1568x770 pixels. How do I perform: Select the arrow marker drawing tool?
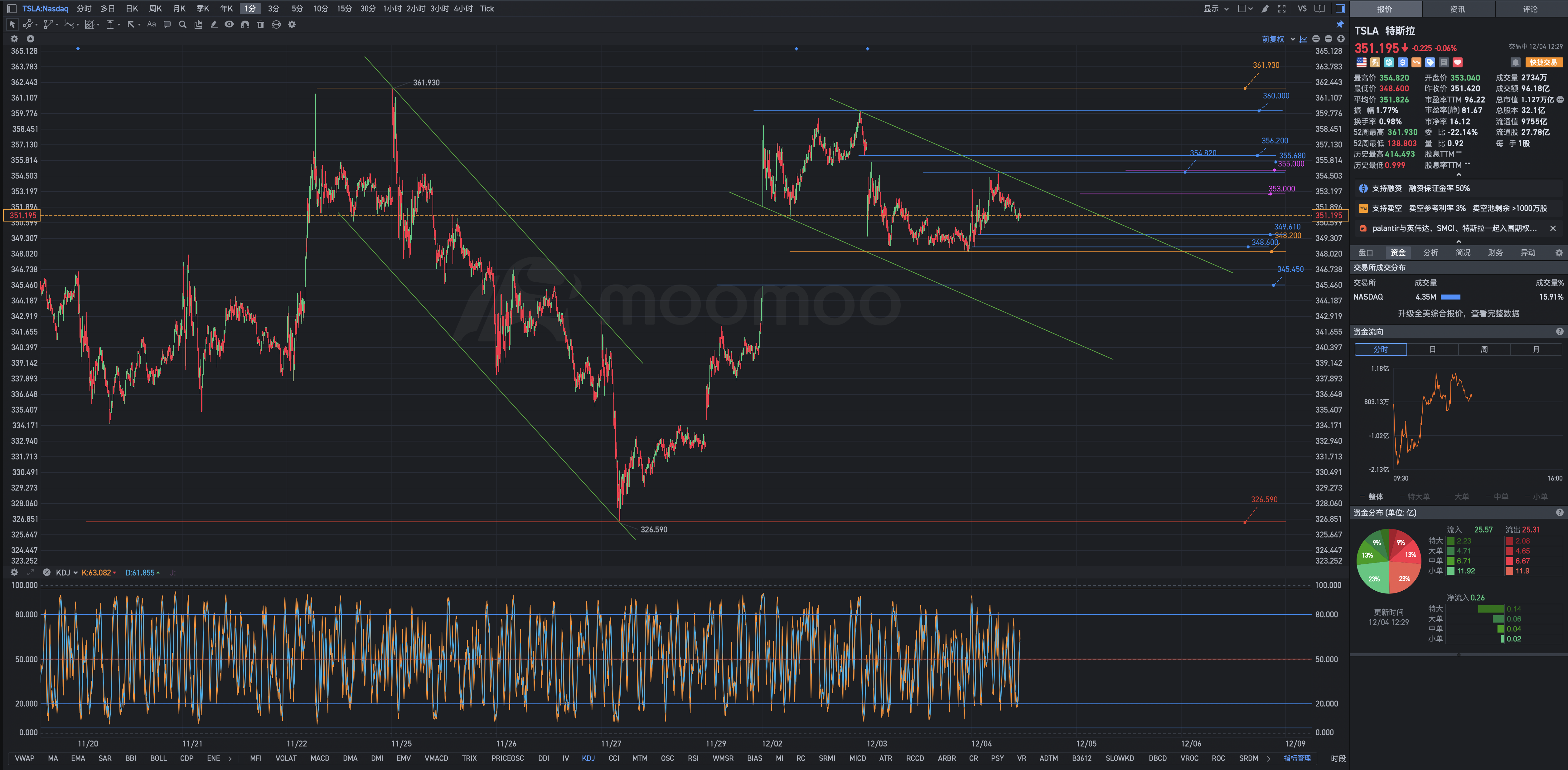131,24
